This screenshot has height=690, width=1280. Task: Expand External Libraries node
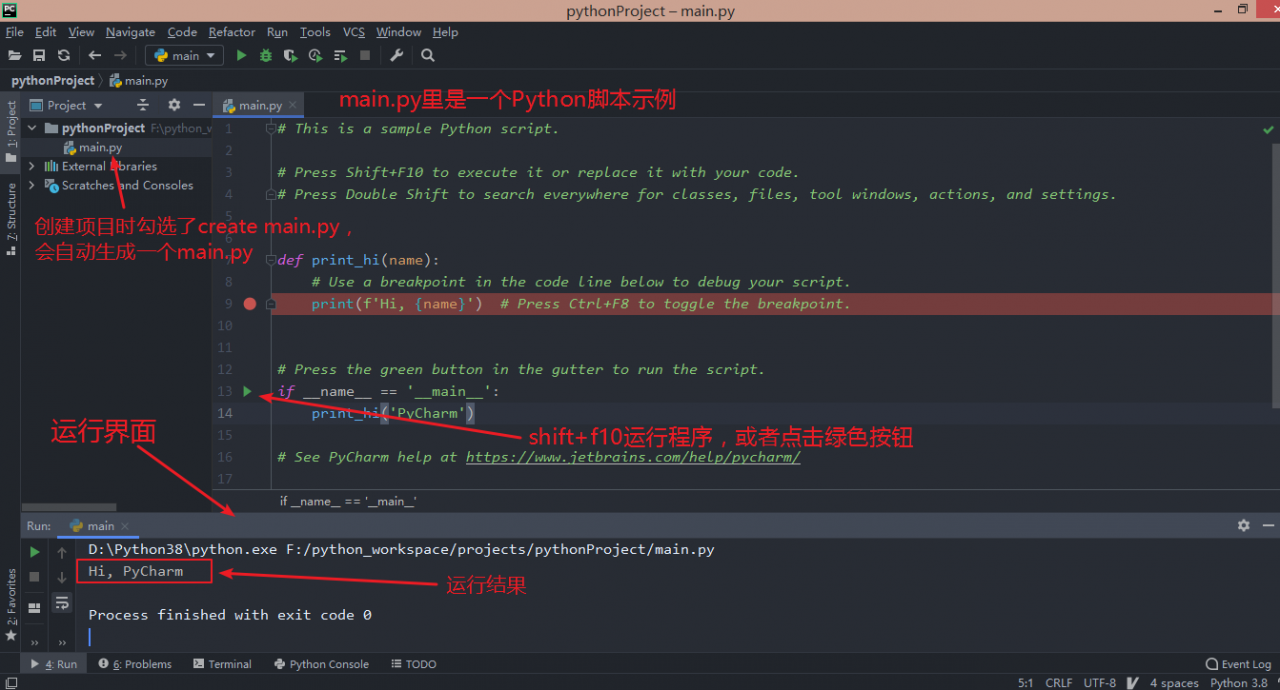[x=32, y=166]
